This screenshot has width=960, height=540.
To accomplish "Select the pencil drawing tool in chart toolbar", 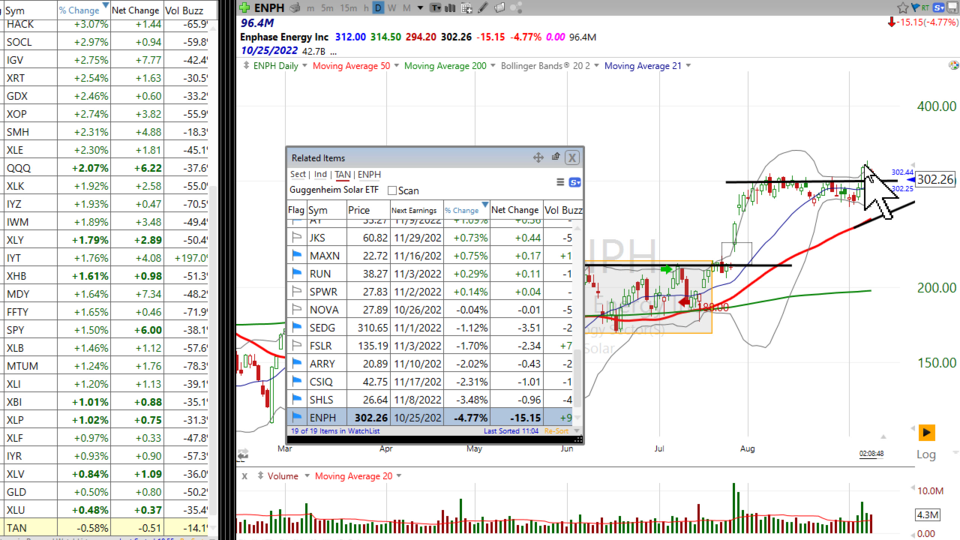I will click(481, 8).
